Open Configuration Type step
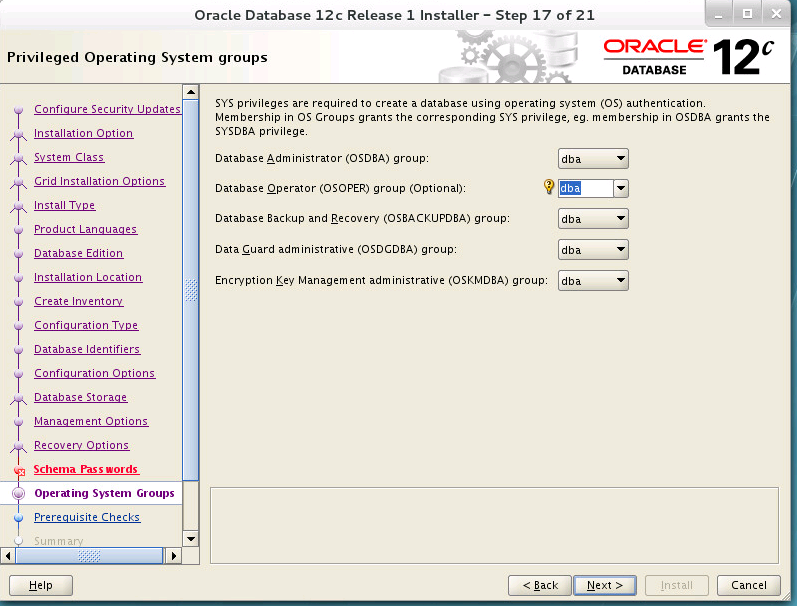Screen dimensions: 797x606 click(86, 325)
